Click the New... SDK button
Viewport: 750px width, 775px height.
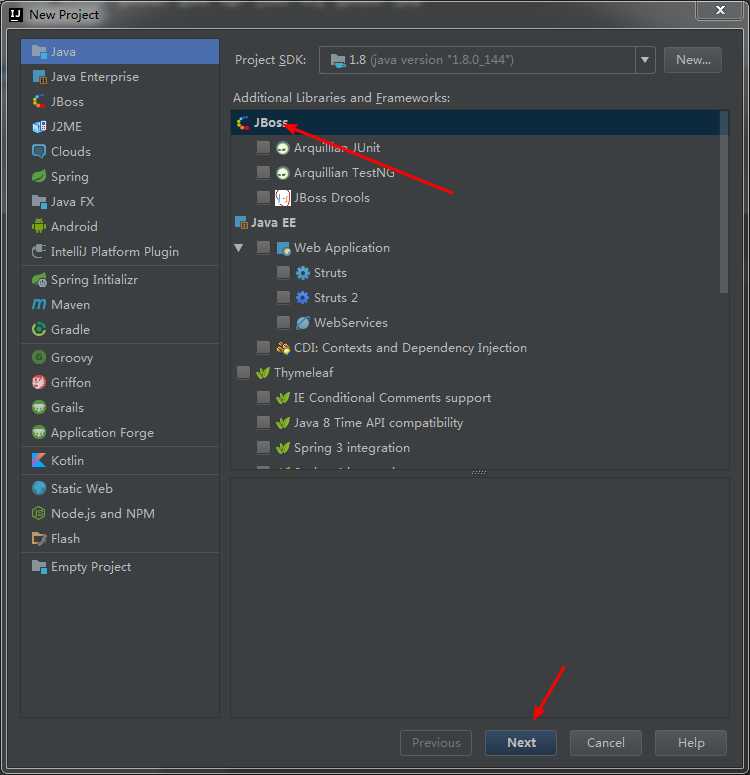coord(693,60)
